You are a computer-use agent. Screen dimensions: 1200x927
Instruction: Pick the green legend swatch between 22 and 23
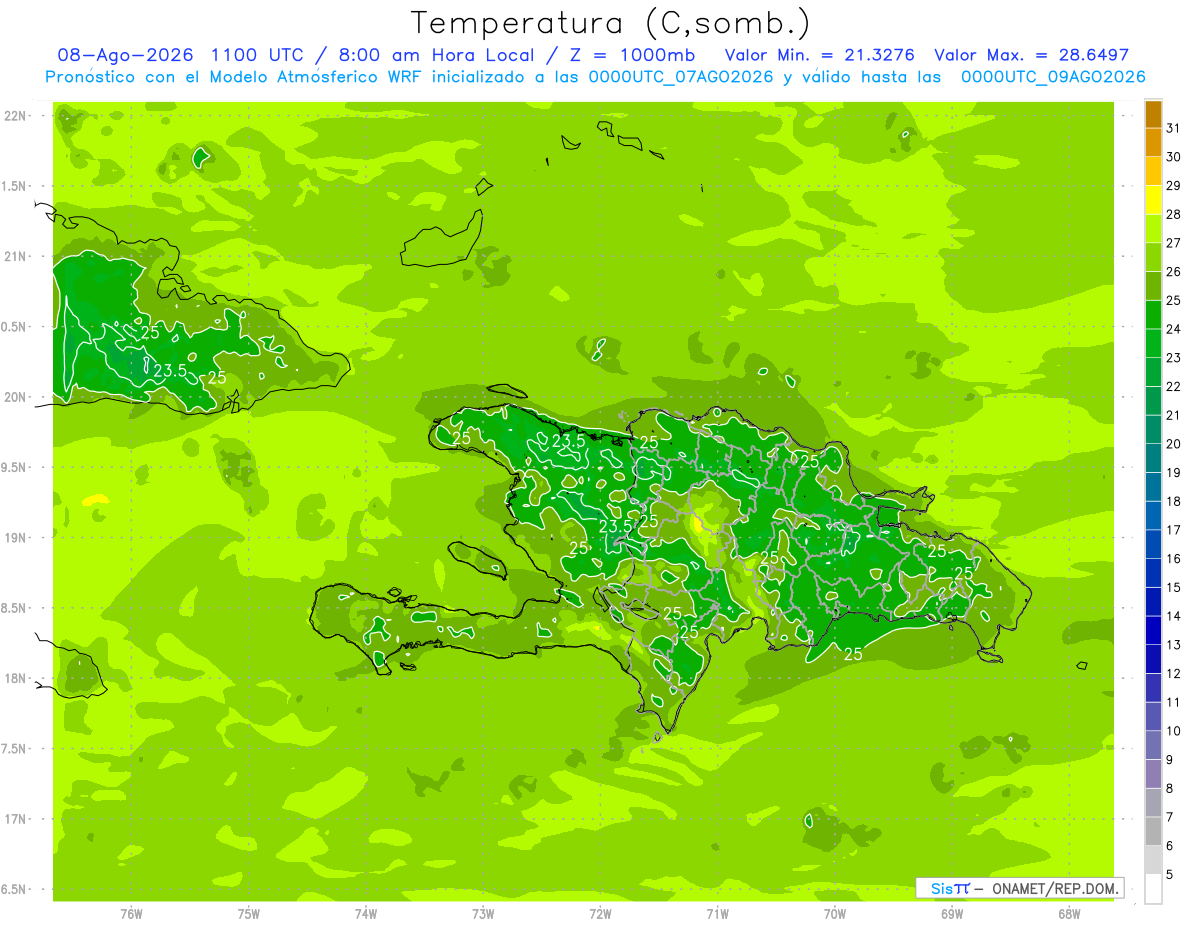point(1153,372)
